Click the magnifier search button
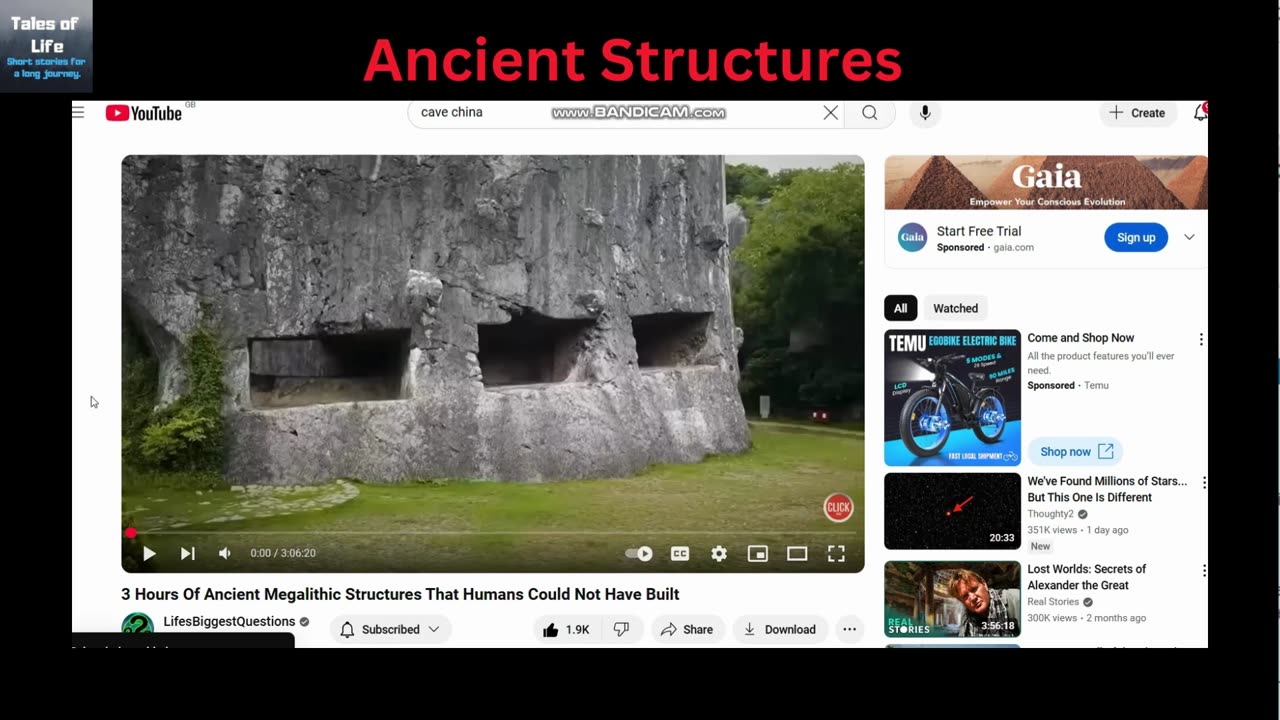 click(870, 113)
